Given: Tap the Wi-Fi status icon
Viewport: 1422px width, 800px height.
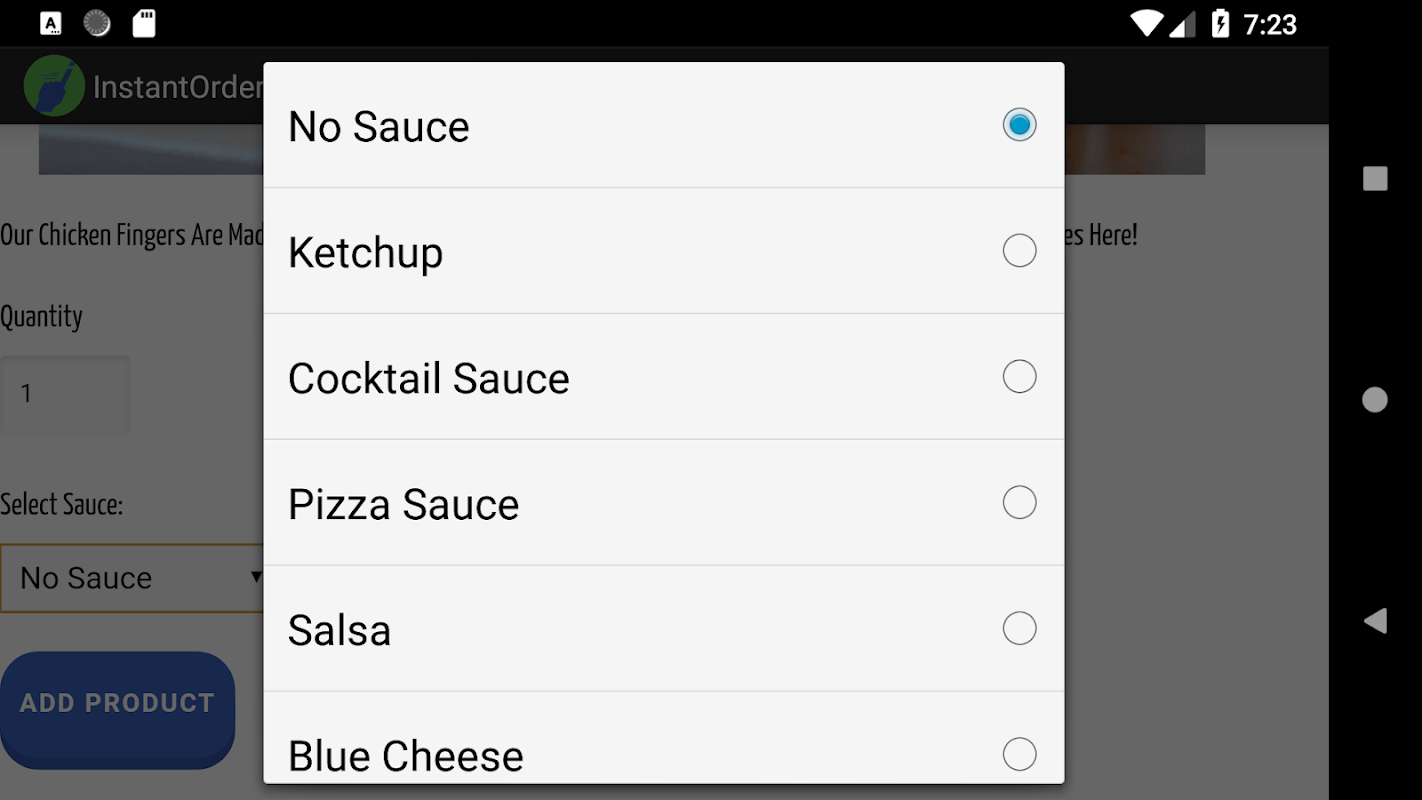Looking at the screenshot, I should click(1147, 23).
